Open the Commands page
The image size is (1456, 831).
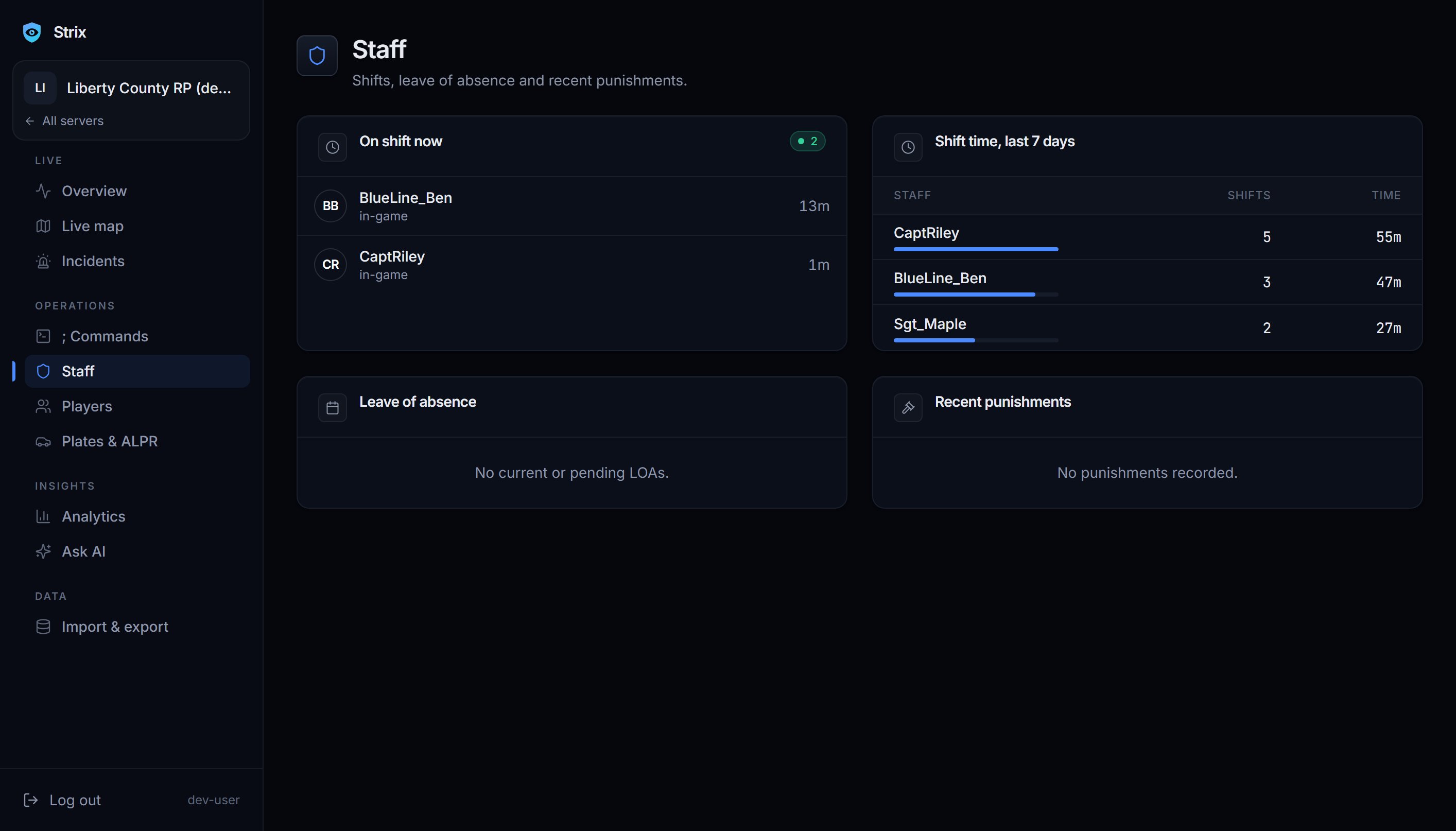[137, 336]
